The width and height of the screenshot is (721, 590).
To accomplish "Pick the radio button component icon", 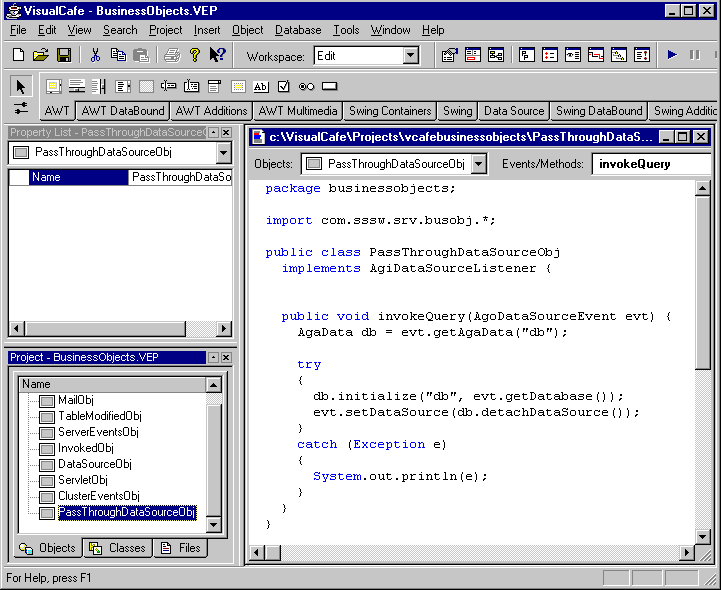I will click(306, 86).
